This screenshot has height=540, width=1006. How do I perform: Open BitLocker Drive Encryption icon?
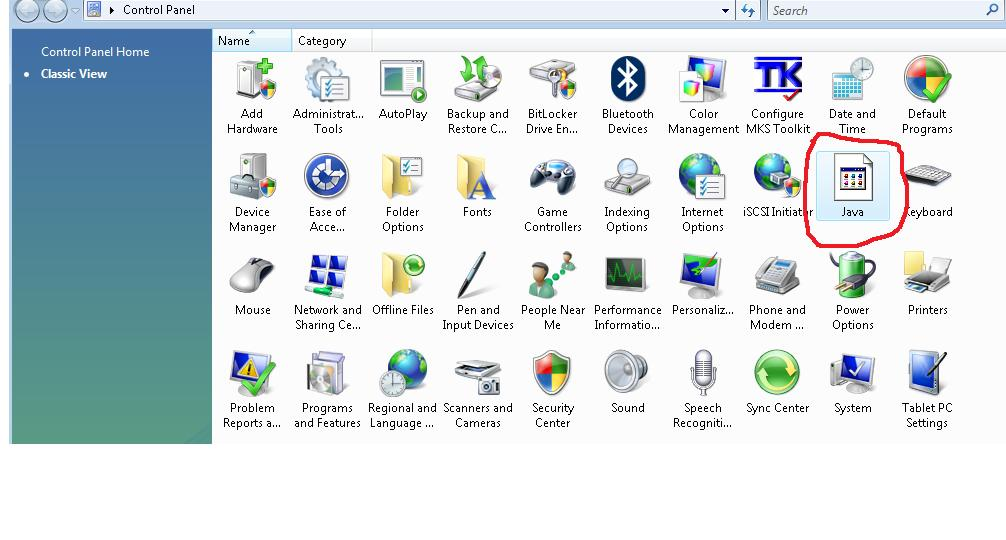click(x=552, y=95)
